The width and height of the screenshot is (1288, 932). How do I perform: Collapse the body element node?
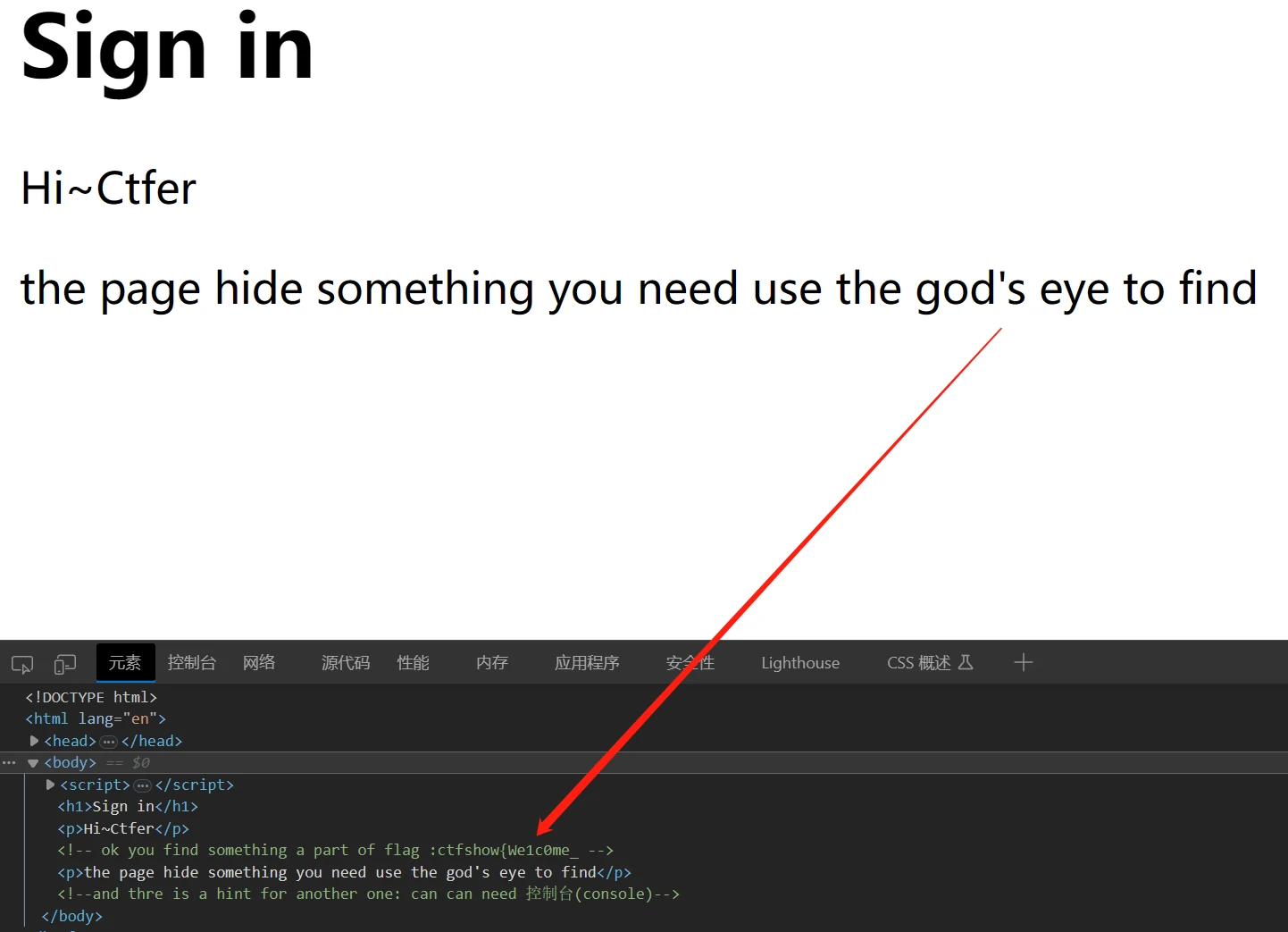click(x=33, y=763)
